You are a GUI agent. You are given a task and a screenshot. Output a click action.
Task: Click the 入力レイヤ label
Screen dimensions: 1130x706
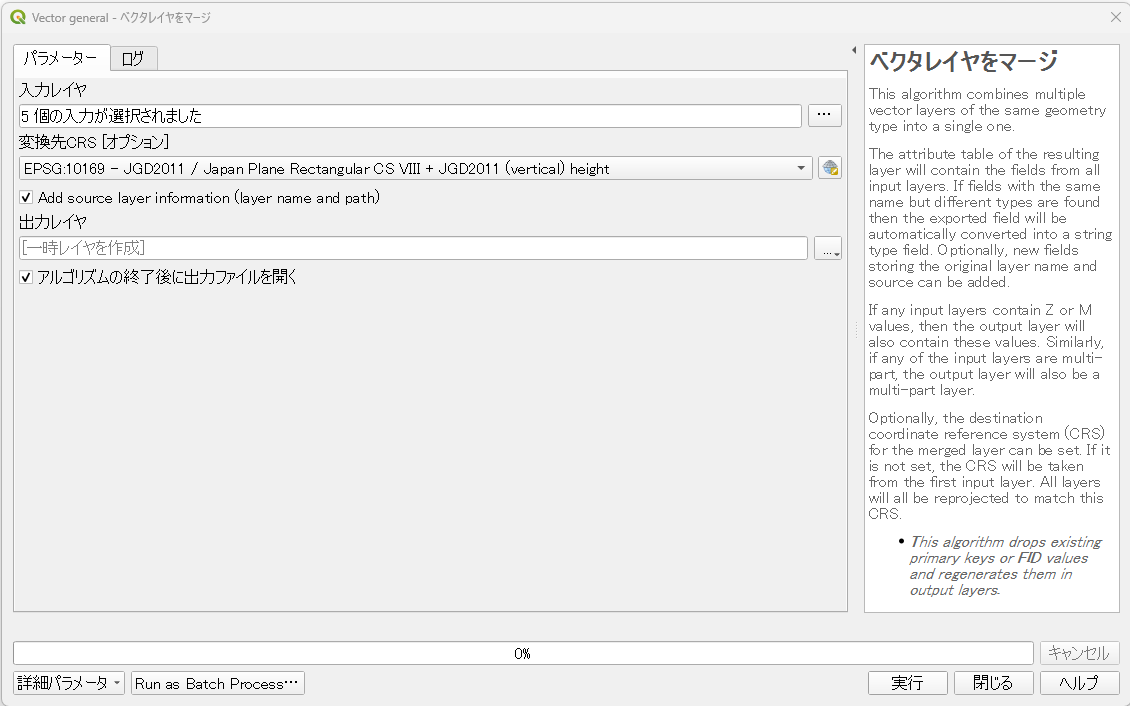(53, 90)
